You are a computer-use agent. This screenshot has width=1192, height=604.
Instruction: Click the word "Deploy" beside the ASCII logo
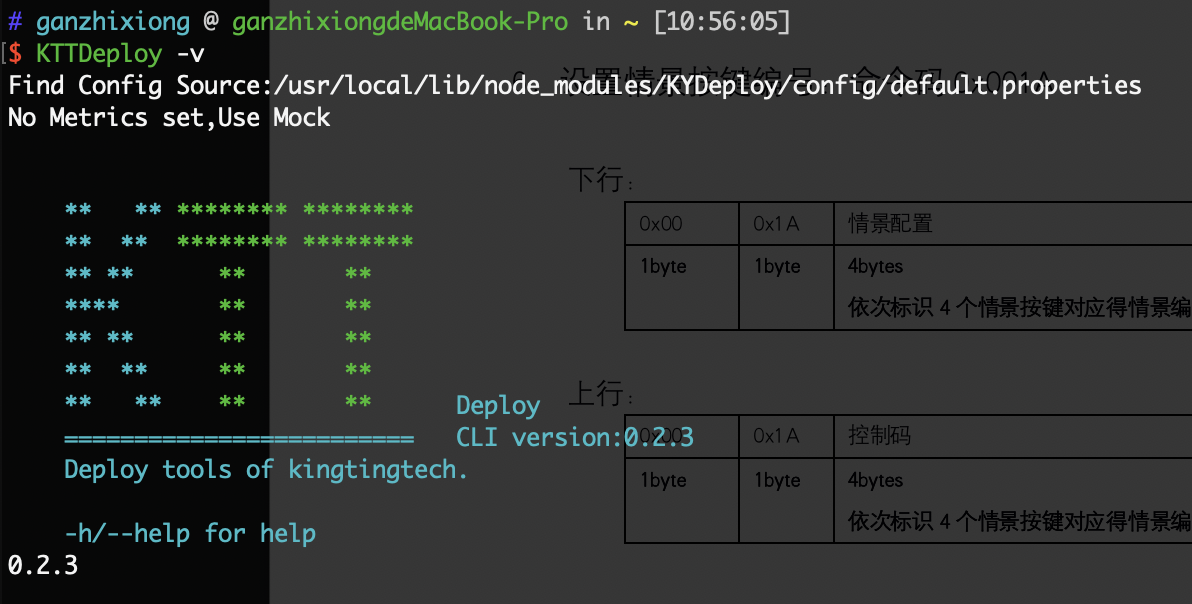coord(498,406)
